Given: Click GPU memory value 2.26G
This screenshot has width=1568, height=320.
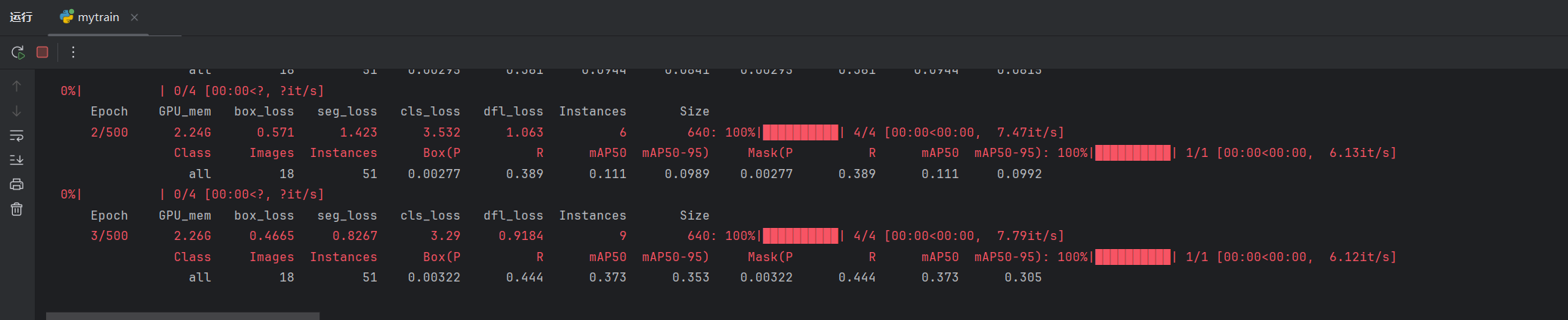Looking at the screenshot, I should (193, 235).
